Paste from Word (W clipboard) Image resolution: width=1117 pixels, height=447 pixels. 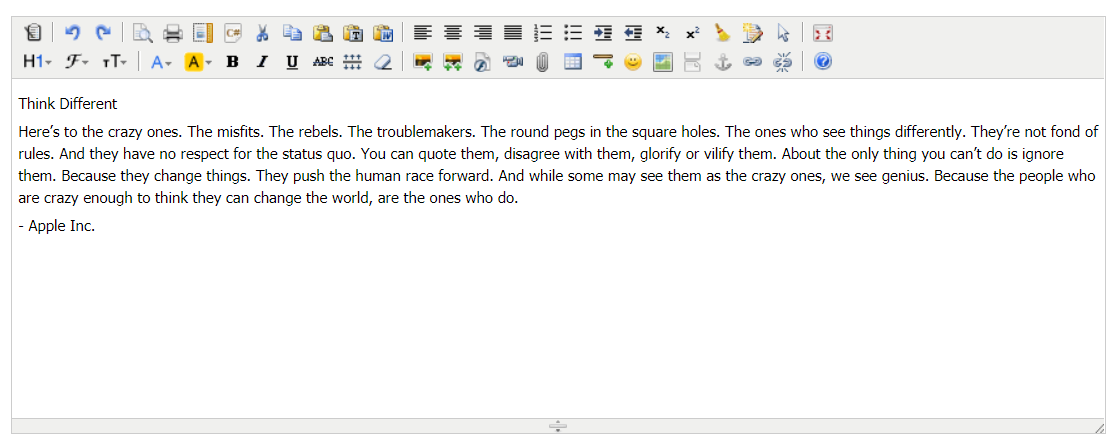pyautogui.click(x=383, y=33)
